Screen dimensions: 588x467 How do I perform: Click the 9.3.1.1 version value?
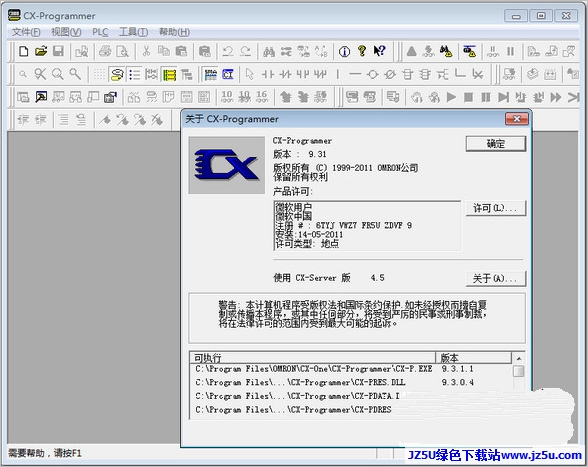[458, 369]
